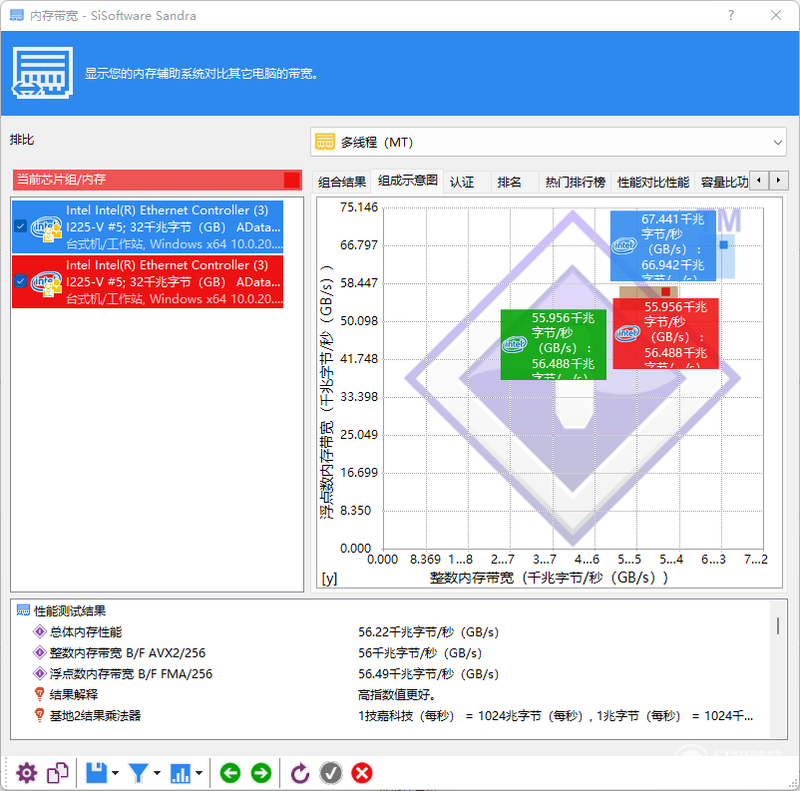Click the bar chart icon

(180, 773)
